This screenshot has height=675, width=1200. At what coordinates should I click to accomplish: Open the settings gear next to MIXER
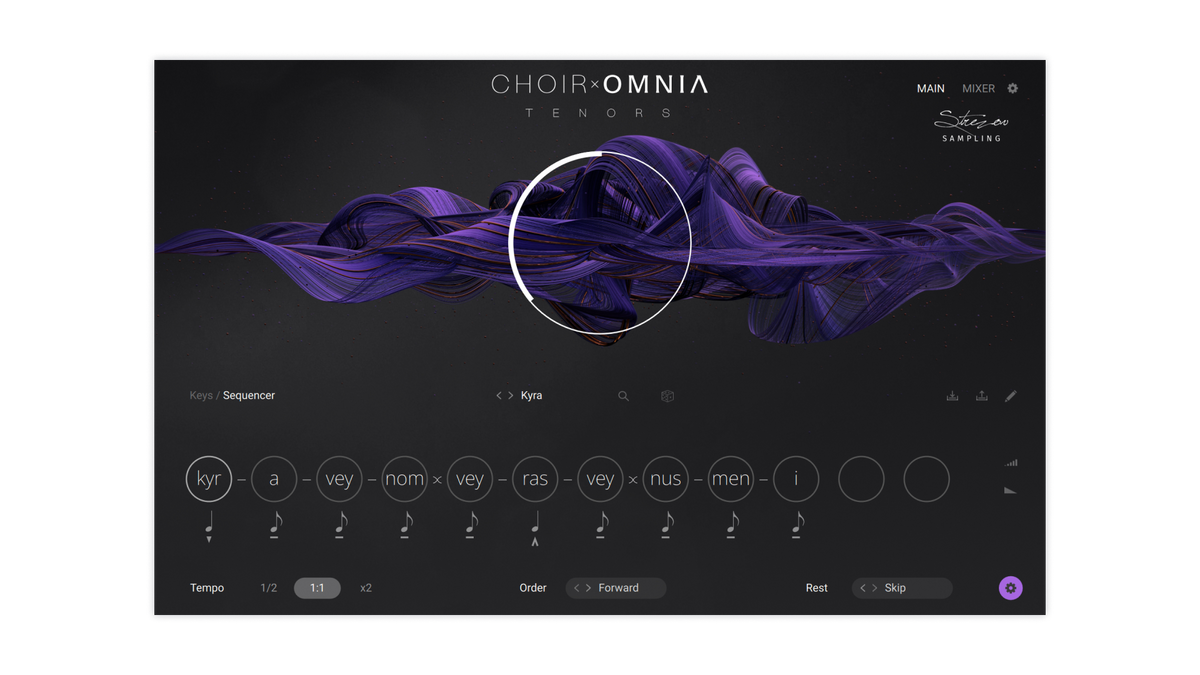click(1012, 88)
